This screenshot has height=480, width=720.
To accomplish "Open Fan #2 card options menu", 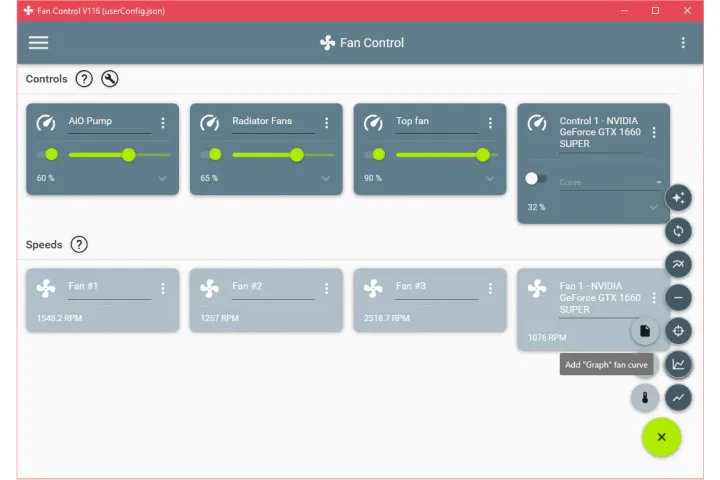I will 326,288.
